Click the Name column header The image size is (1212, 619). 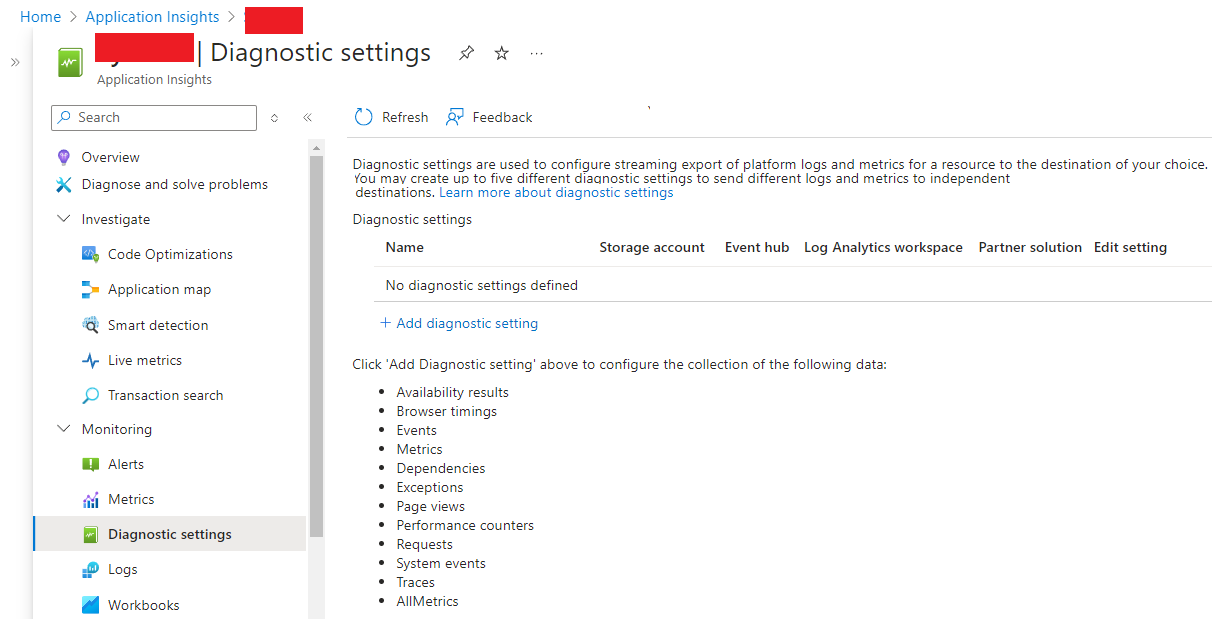(405, 247)
